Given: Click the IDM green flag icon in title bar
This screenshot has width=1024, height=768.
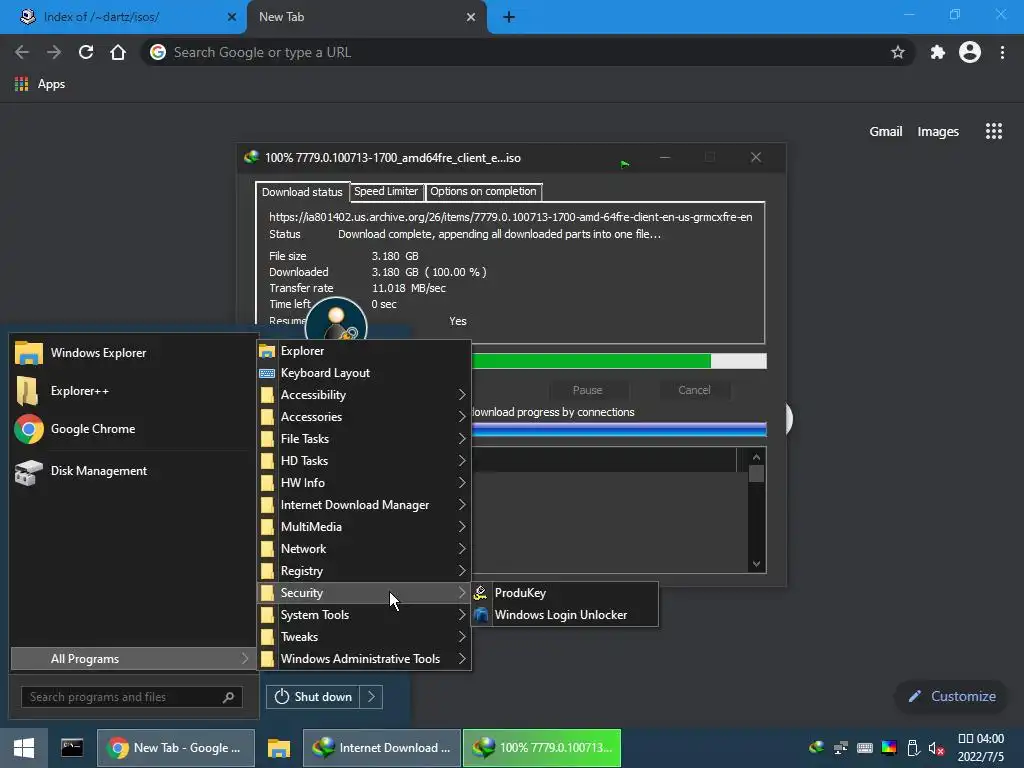Looking at the screenshot, I should tap(625, 165).
